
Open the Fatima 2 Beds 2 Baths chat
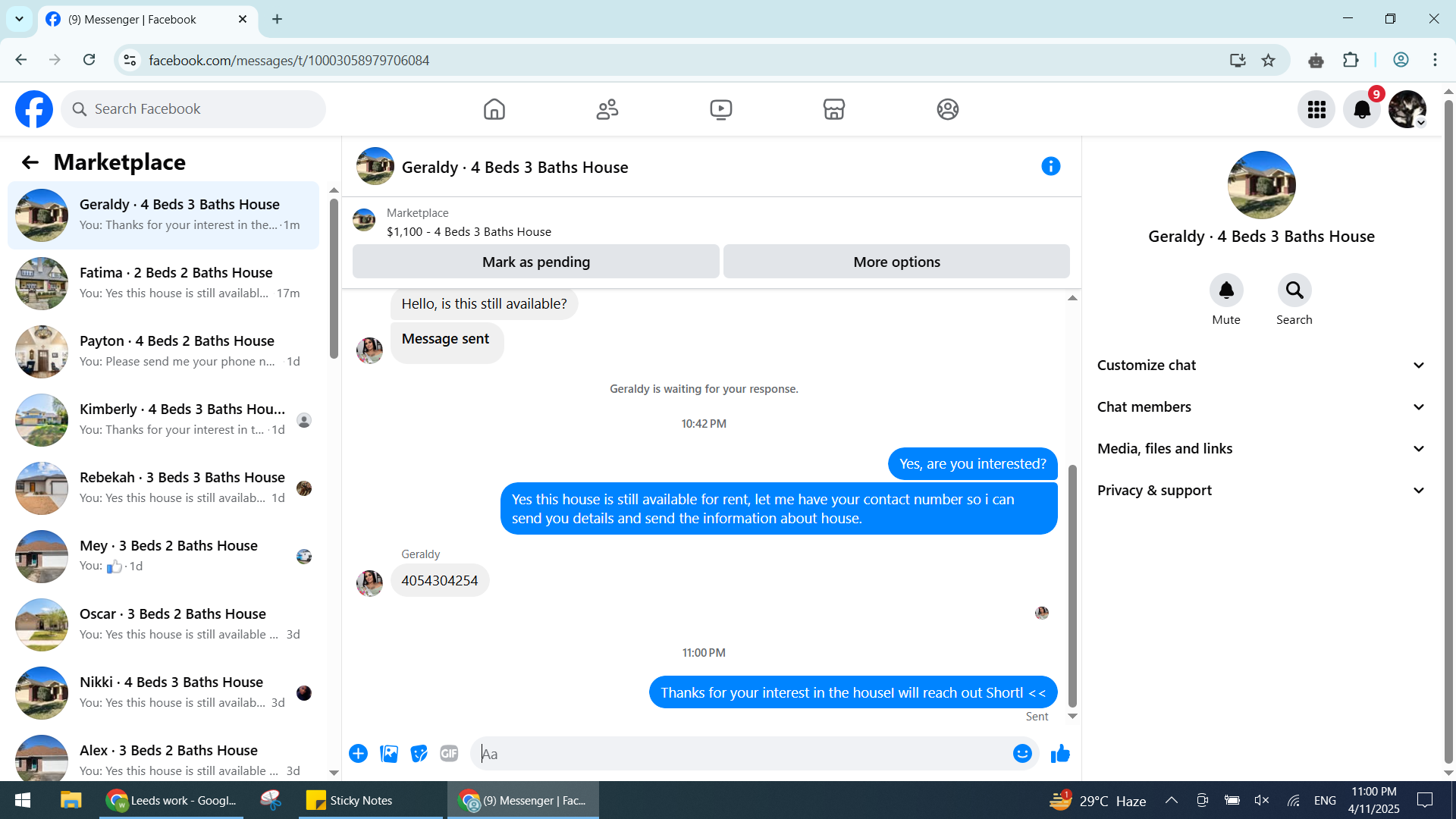(x=163, y=284)
